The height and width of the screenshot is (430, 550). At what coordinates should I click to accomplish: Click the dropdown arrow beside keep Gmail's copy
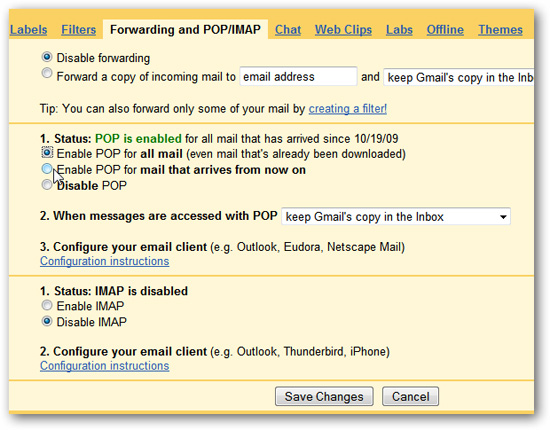(x=503, y=217)
